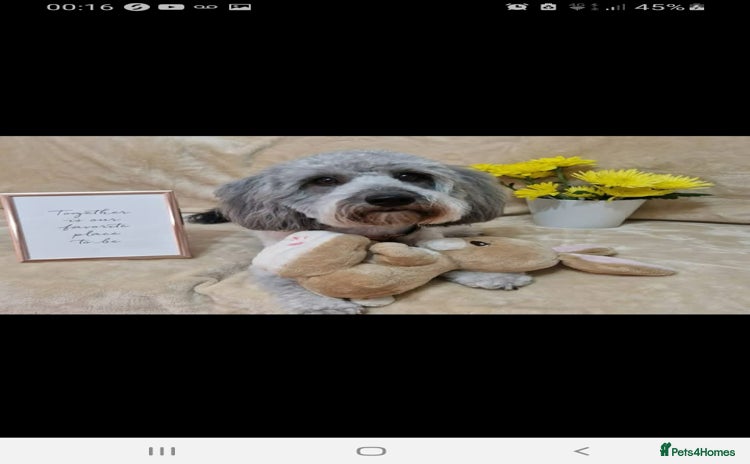Tap the alarm icon in status bar
Image resolution: width=750 pixels, height=464 pixels.
517,7
